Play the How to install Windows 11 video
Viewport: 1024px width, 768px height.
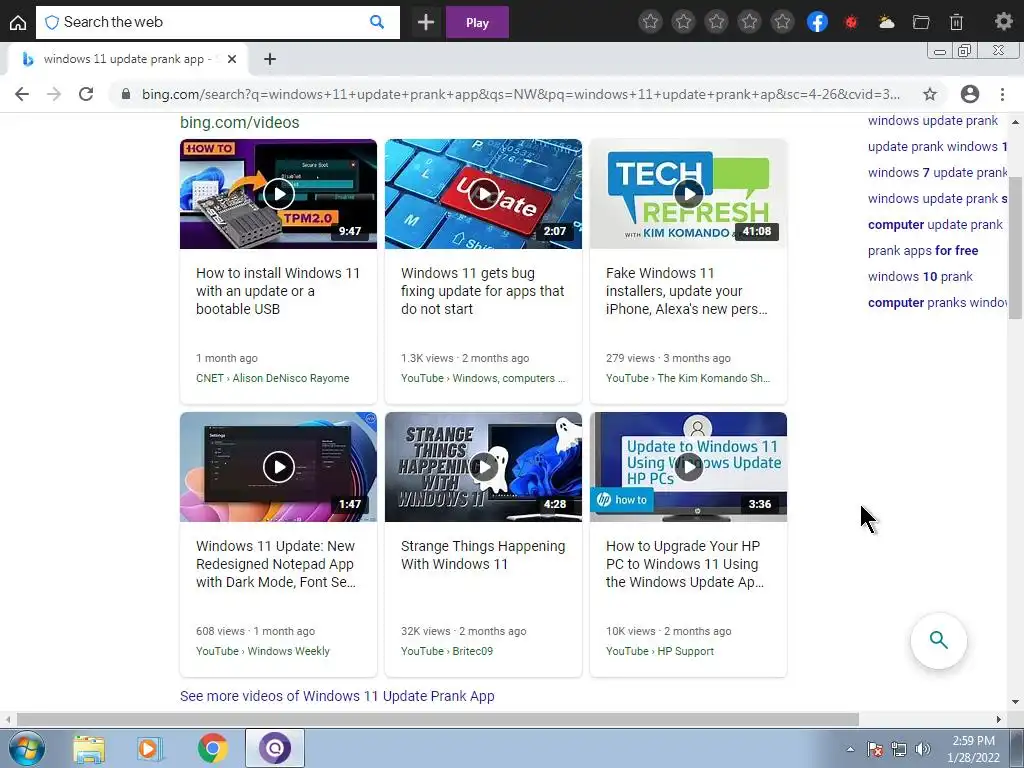(x=278, y=194)
